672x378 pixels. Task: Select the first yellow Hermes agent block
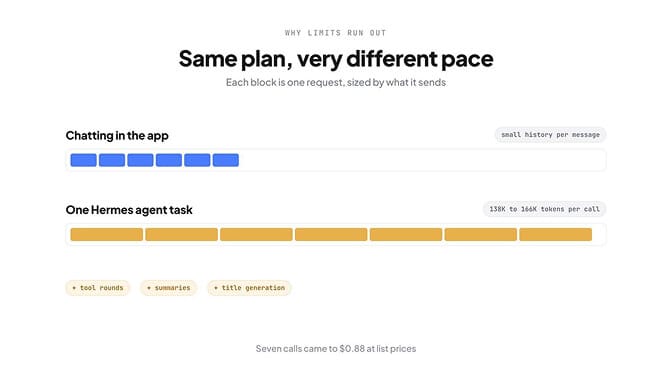pos(107,234)
